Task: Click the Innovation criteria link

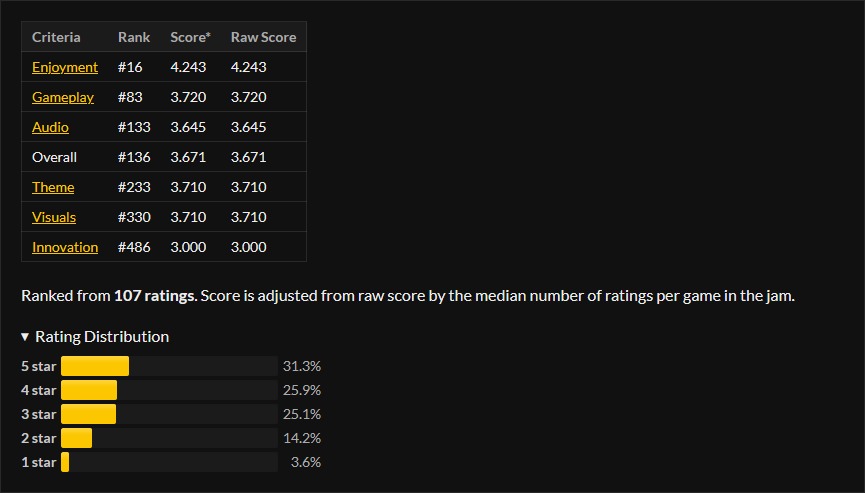Action: click(65, 247)
